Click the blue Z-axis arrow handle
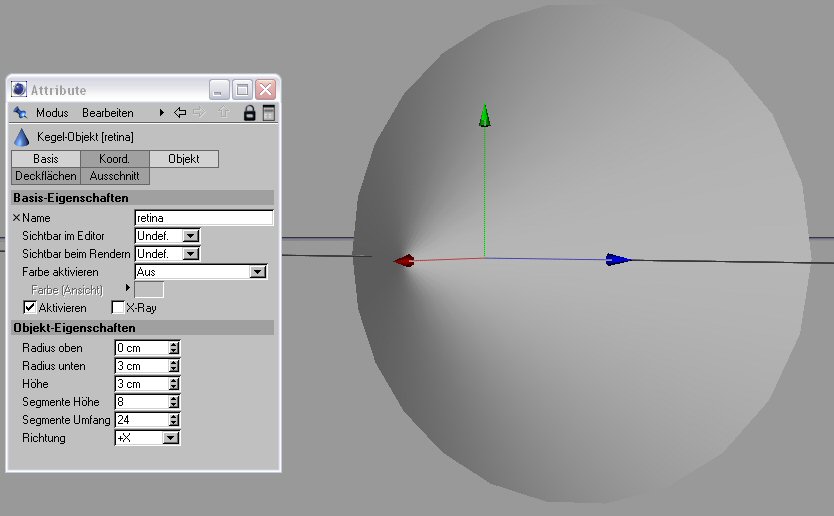834x516 pixels. coord(618,260)
